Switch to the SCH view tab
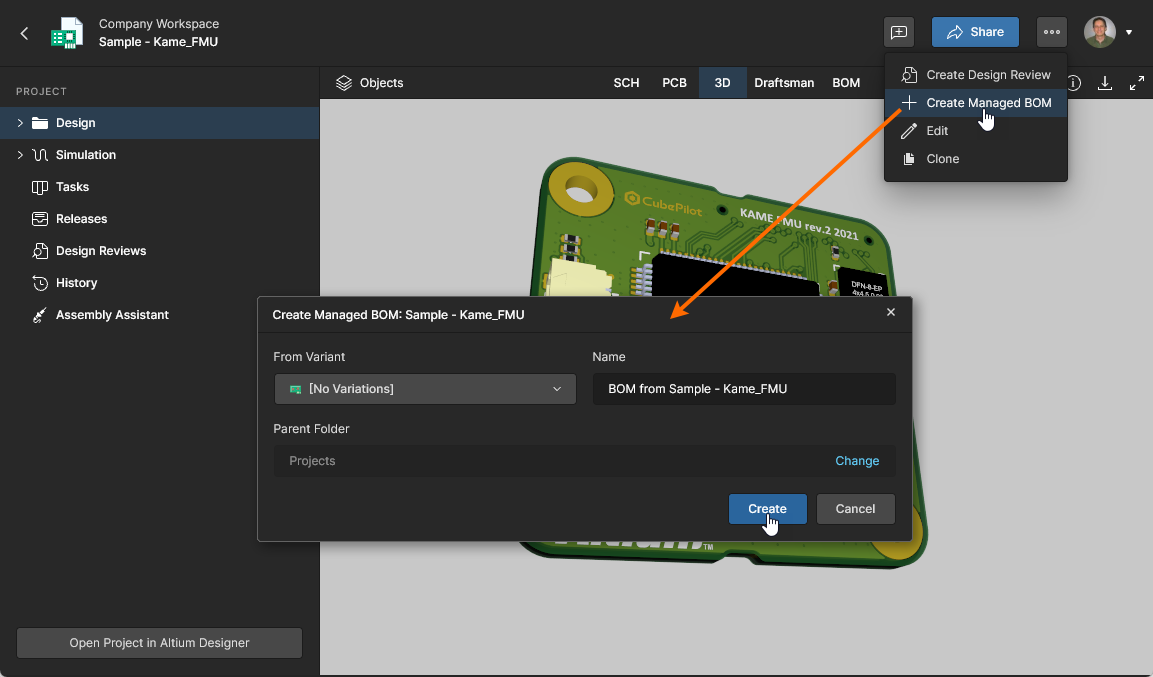 (x=627, y=83)
